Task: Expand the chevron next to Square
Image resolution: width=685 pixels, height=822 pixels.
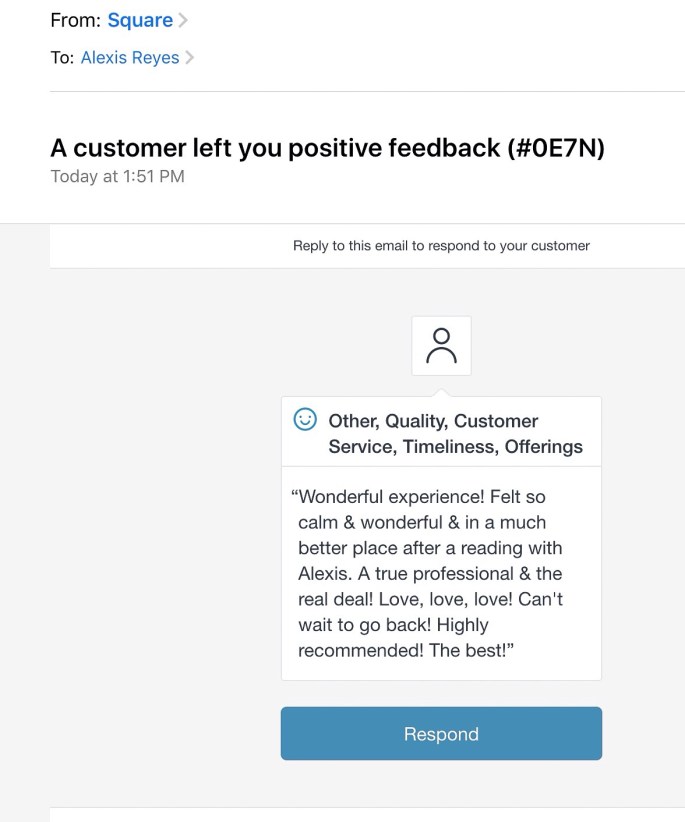Action: [x=184, y=20]
